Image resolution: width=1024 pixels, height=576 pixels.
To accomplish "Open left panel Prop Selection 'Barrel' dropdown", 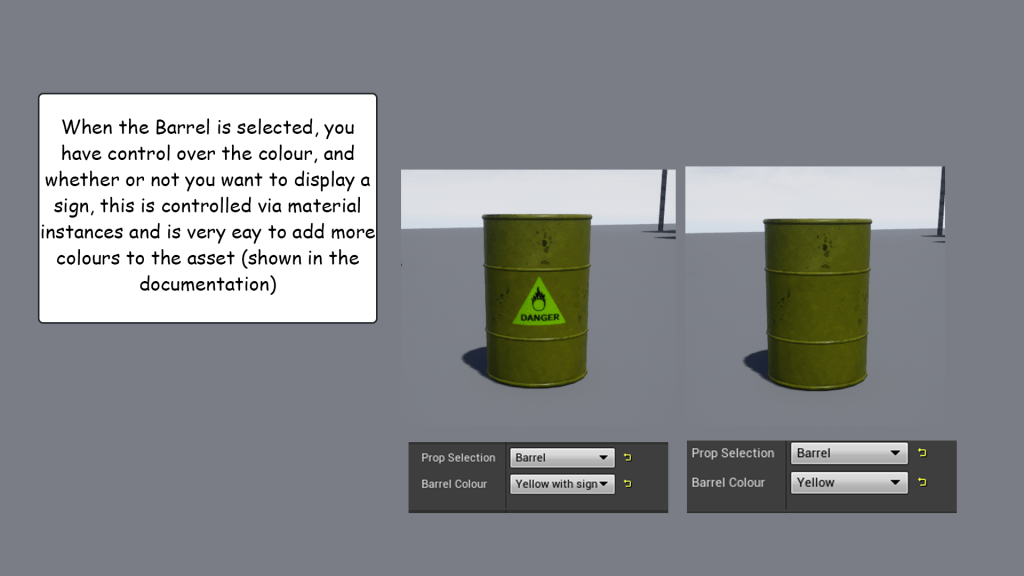I will click(562, 457).
